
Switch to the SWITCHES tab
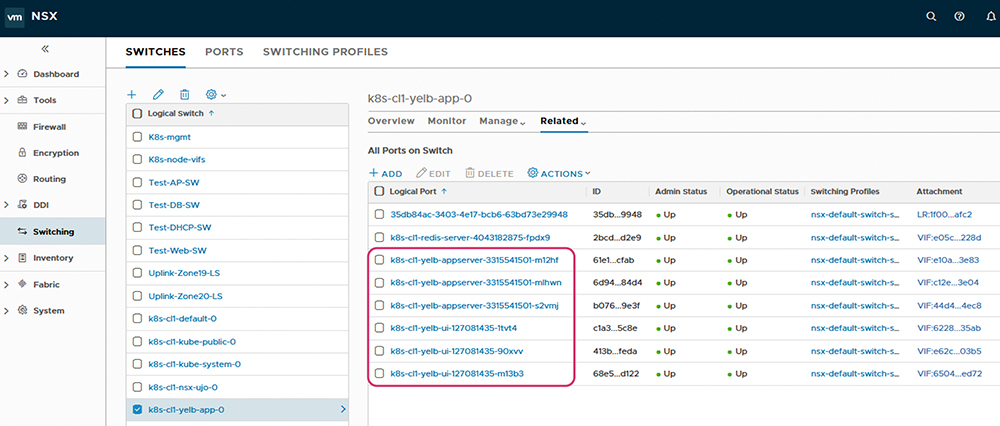tap(156, 52)
